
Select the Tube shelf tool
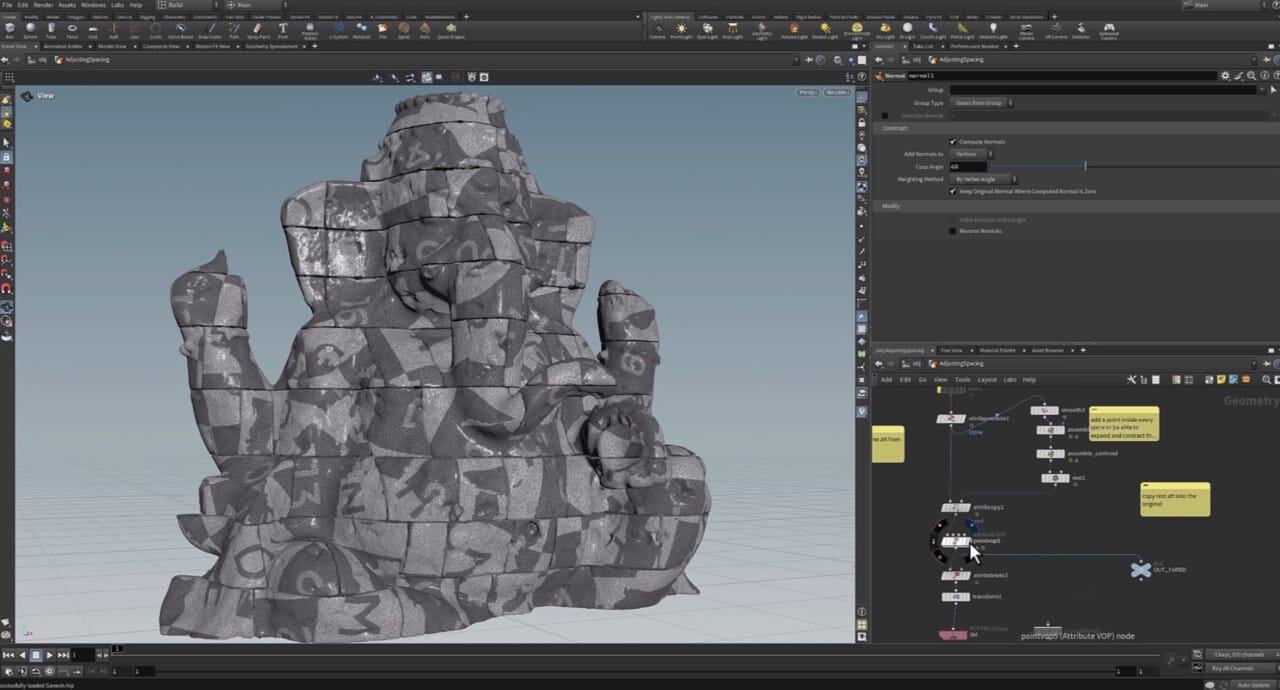pos(51,30)
